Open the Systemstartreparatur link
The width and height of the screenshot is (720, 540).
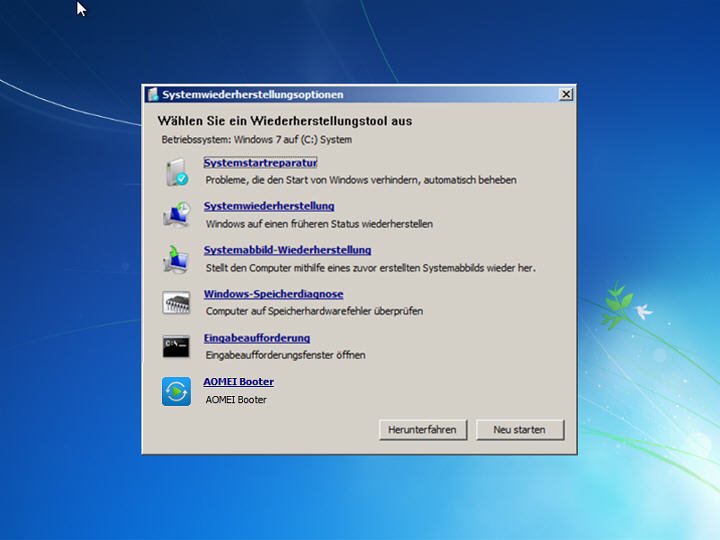point(260,163)
